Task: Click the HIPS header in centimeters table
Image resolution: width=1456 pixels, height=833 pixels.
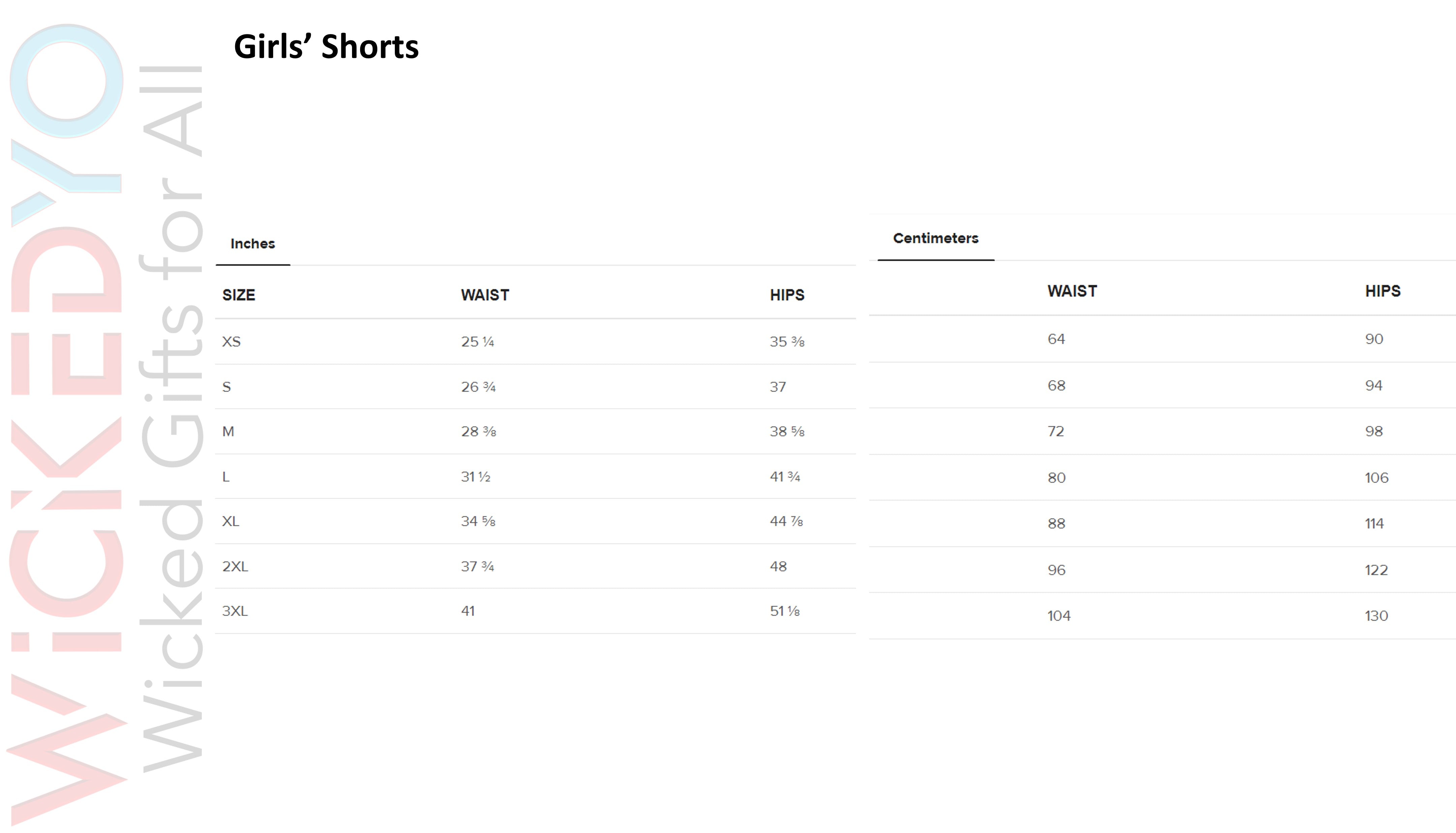Action: point(1383,290)
